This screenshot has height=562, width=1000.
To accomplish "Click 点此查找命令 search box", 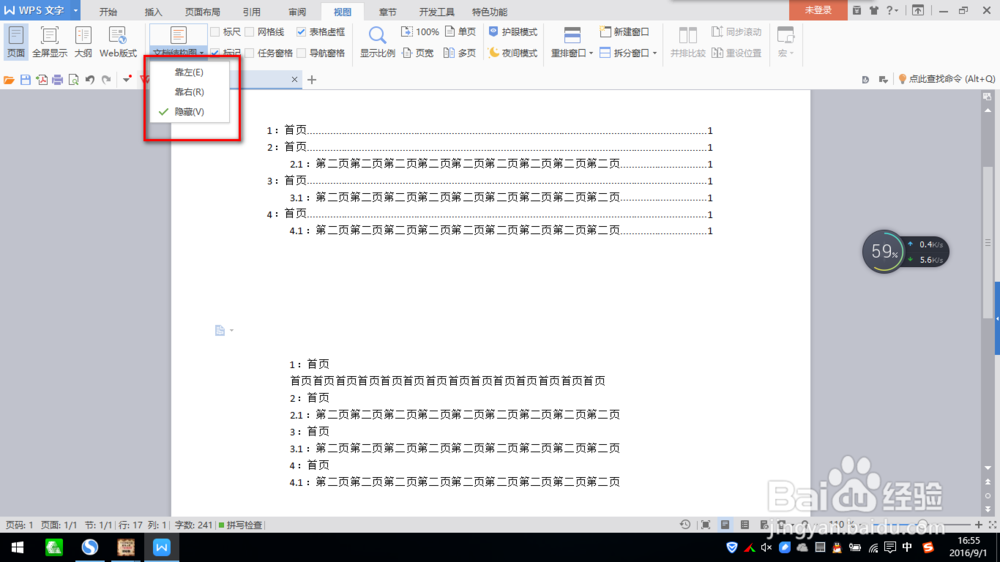I will [947, 79].
